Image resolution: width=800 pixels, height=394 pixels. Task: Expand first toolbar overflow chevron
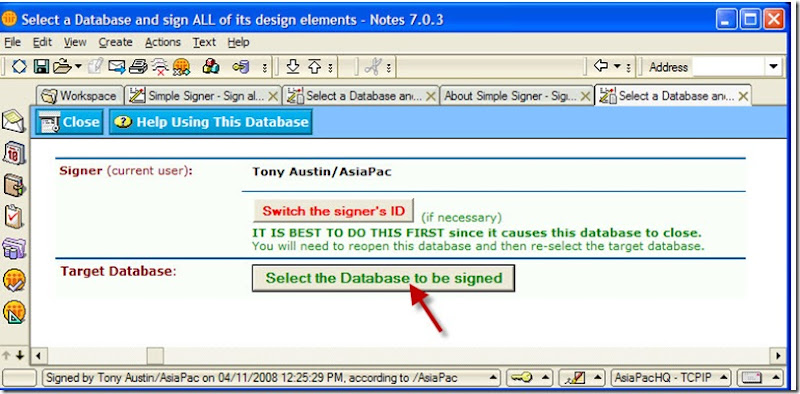[x=264, y=67]
